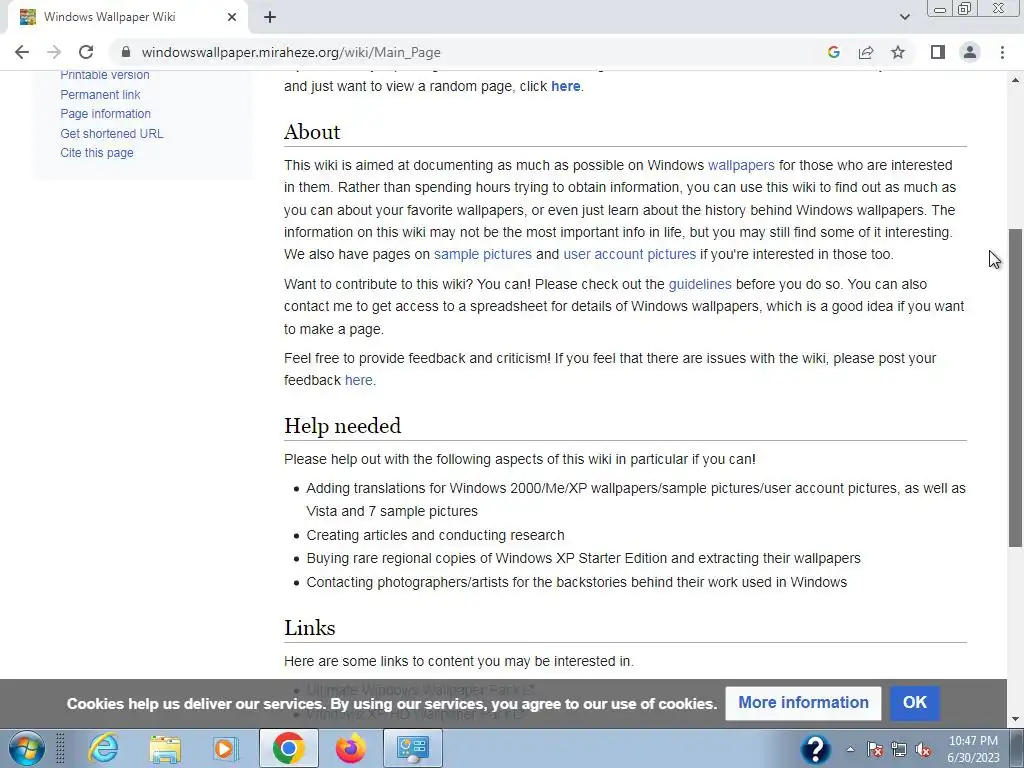The width and height of the screenshot is (1024, 768).
Task: Click the feedback 'here' link
Action: click(x=359, y=380)
